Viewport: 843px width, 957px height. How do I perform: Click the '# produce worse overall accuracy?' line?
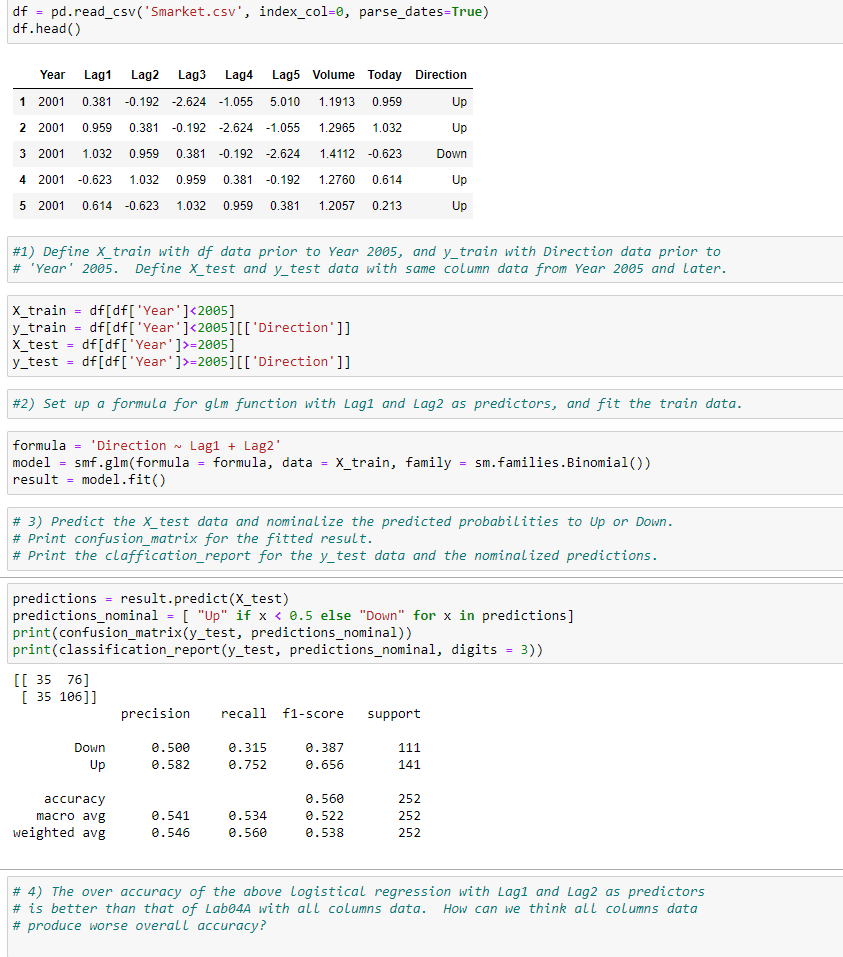tap(139, 926)
